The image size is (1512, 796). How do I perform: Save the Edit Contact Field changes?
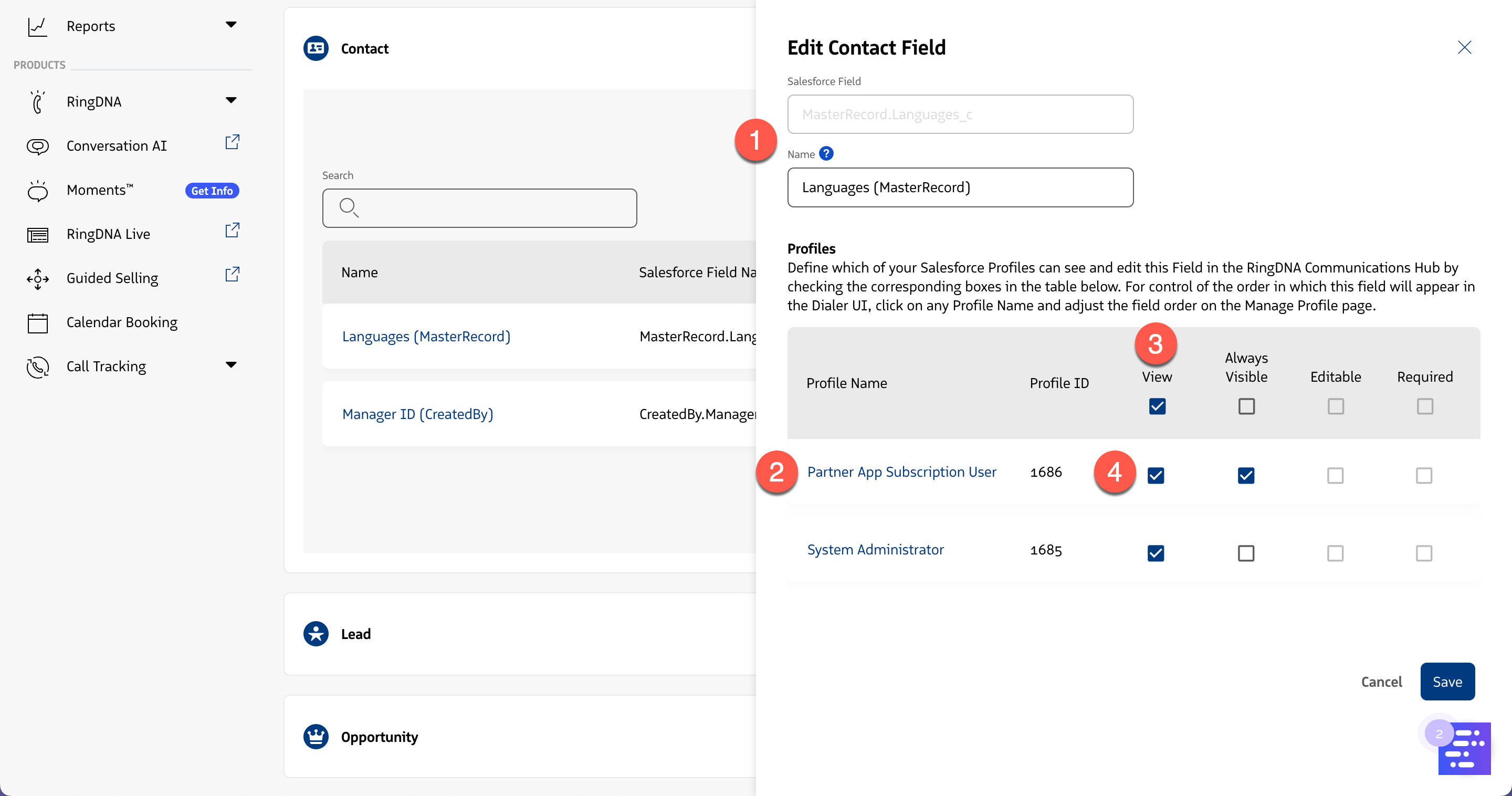click(x=1447, y=682)
